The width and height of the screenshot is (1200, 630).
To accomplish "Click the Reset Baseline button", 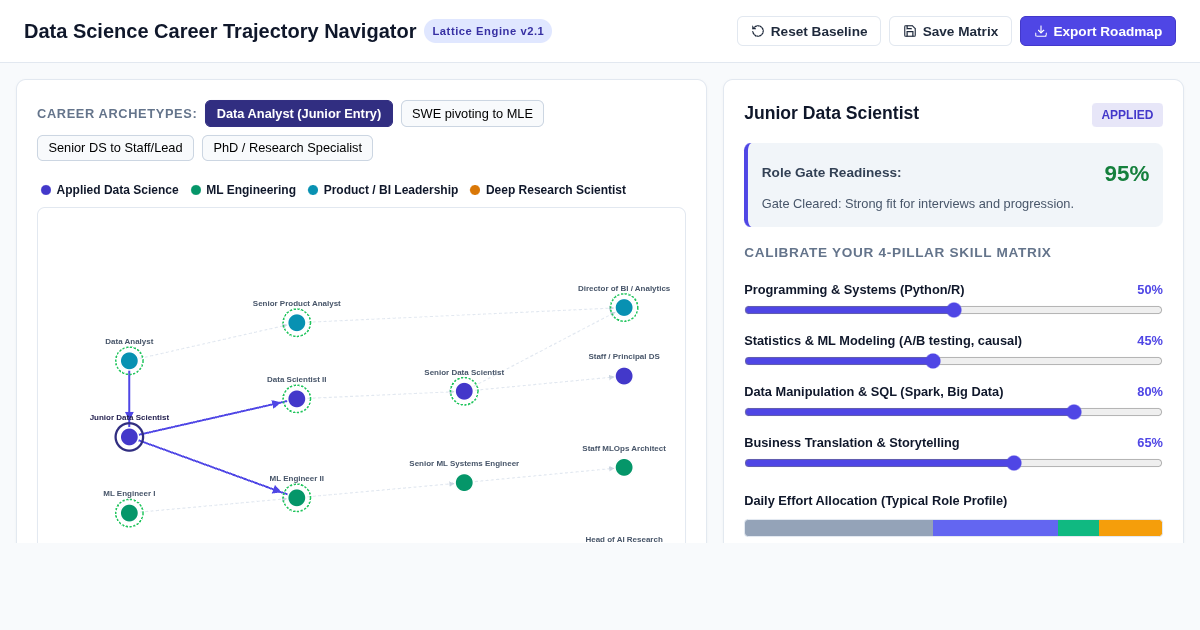I will pos(809,31).
